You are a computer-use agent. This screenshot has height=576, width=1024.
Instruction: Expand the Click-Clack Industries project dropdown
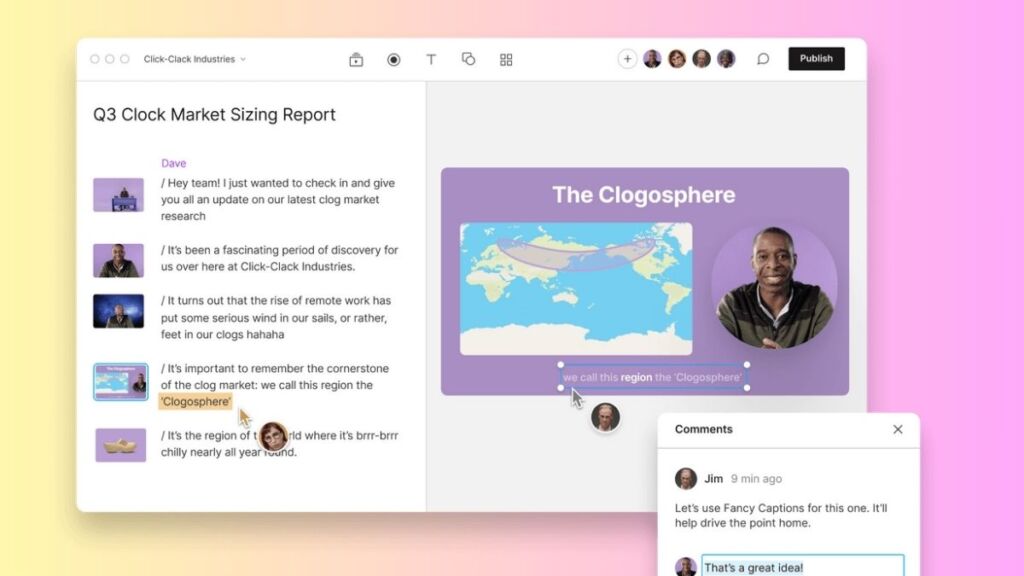point(196,59)
